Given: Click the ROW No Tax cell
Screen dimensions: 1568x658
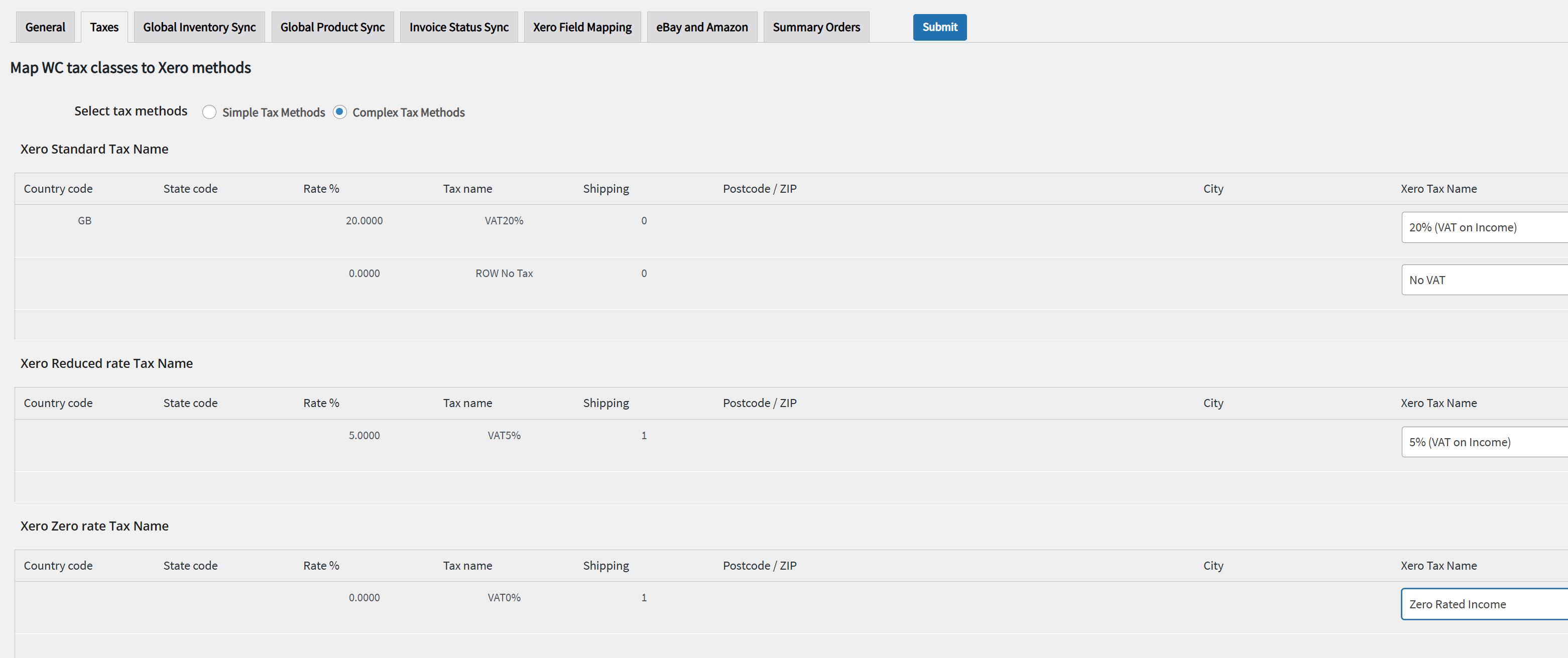Looking at the screenshot, I should tap(504, 274).
